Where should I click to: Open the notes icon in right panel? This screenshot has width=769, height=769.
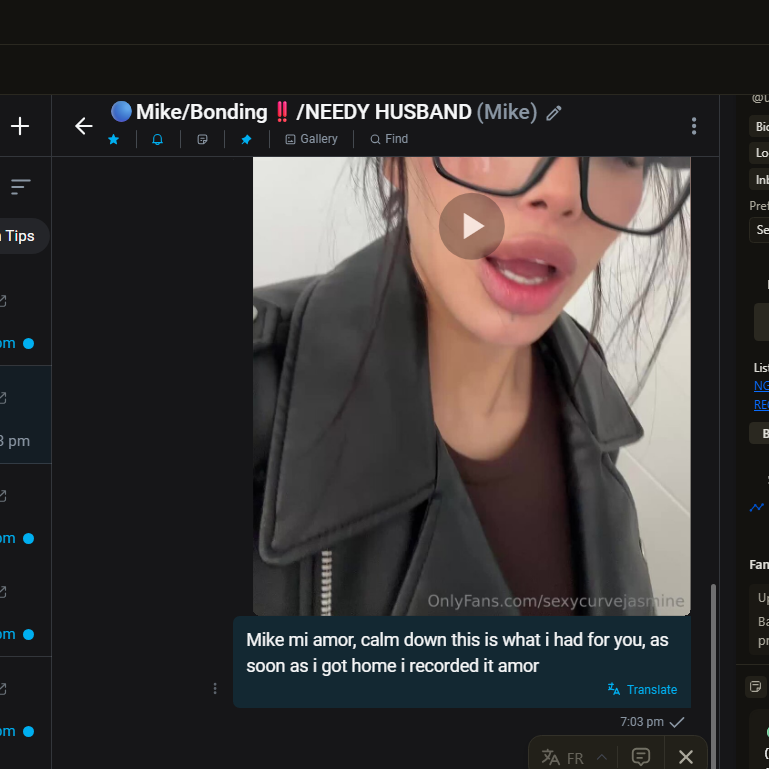tap(755, 686)
